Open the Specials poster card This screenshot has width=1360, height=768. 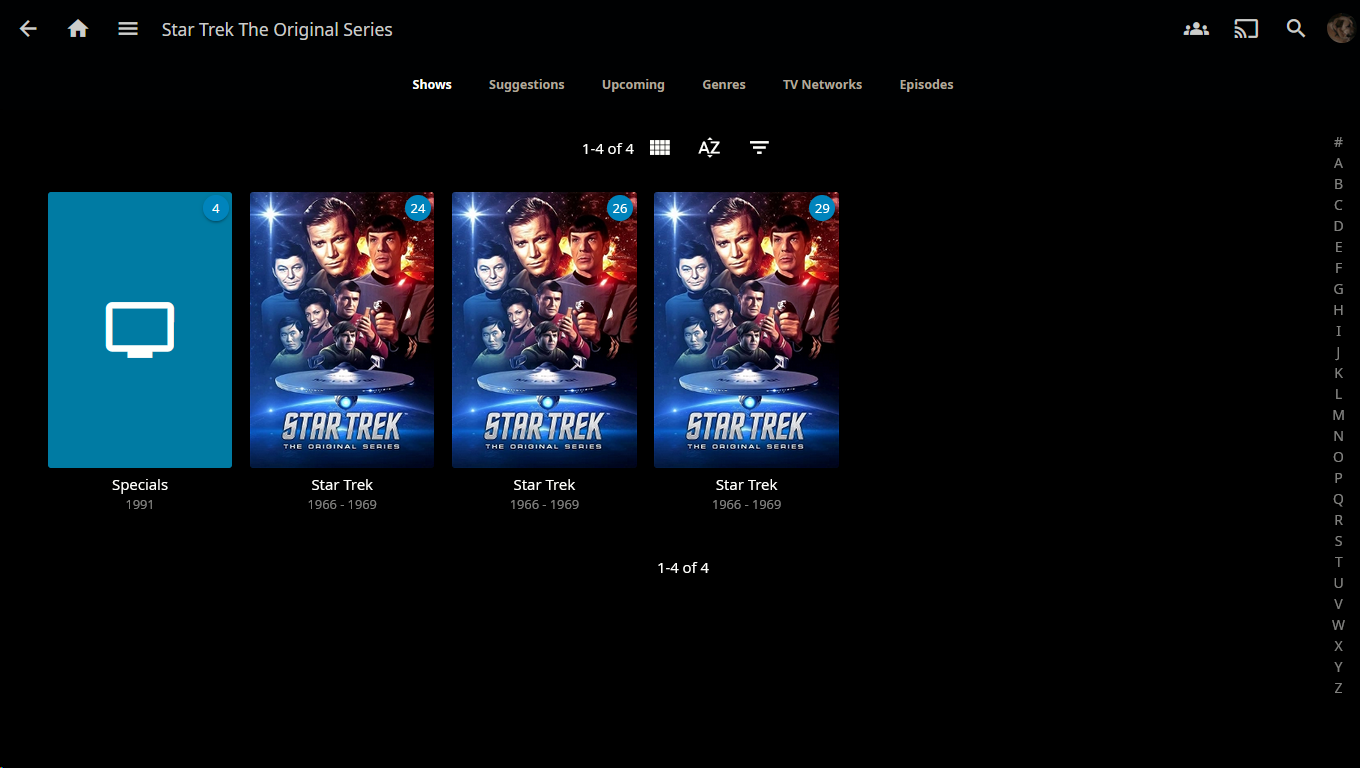[140, 330]
